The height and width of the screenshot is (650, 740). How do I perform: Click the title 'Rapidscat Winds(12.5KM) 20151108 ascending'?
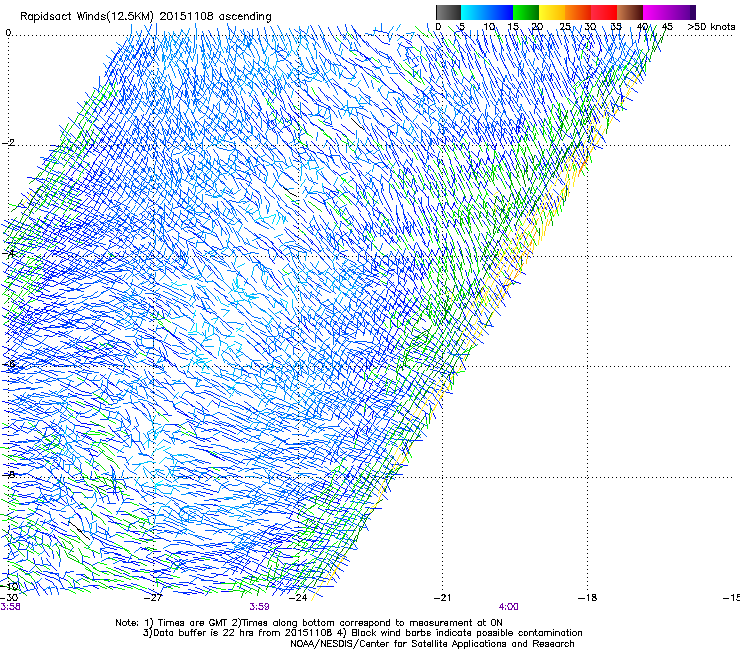click(146, 17)
